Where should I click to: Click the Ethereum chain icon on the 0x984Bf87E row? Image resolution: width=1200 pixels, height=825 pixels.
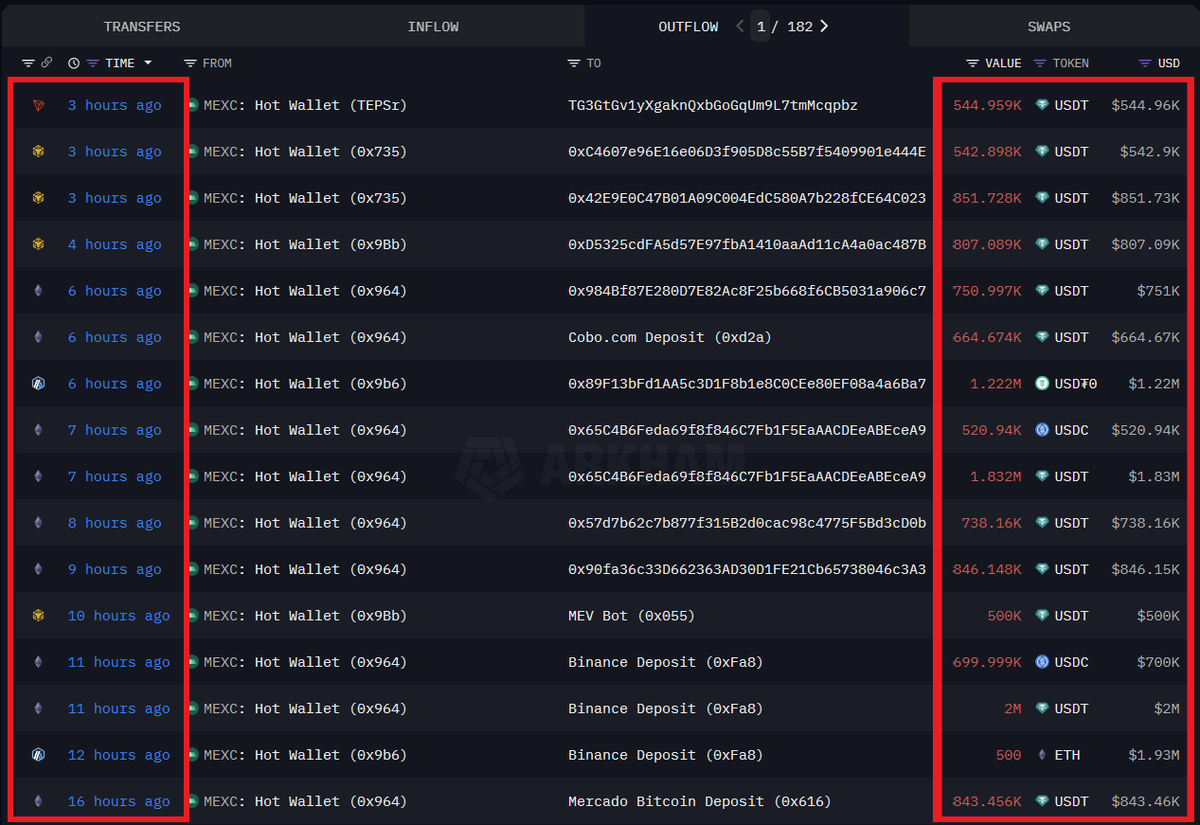(x=39, y=291)
